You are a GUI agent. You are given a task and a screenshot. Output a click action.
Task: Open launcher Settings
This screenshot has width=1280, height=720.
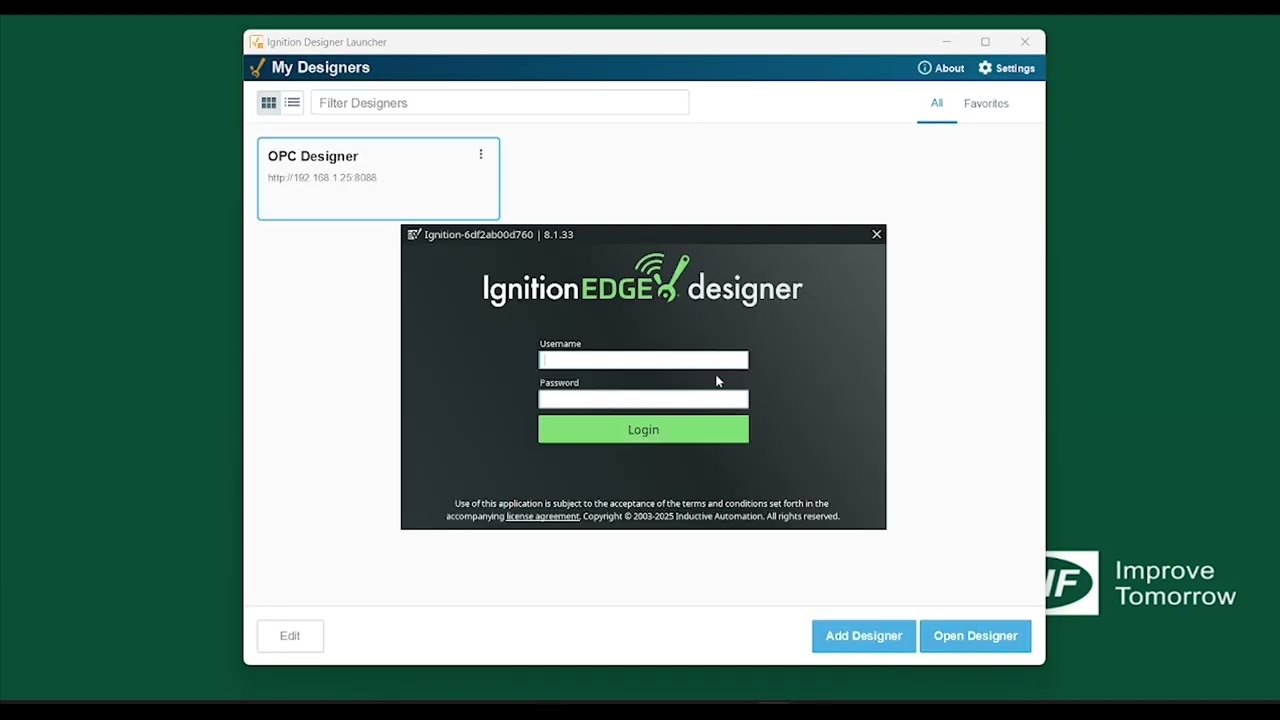pyautogui.click(x=1006, y=68)
